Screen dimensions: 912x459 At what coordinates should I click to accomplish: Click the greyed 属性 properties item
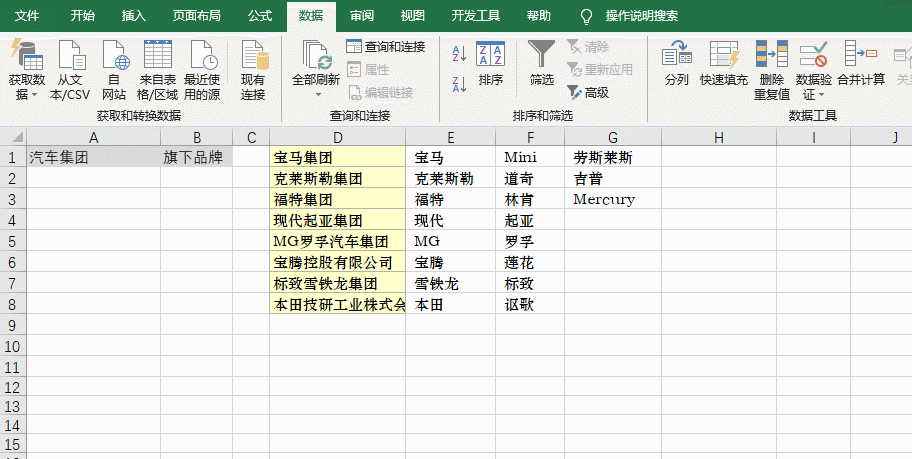point(368,70)
